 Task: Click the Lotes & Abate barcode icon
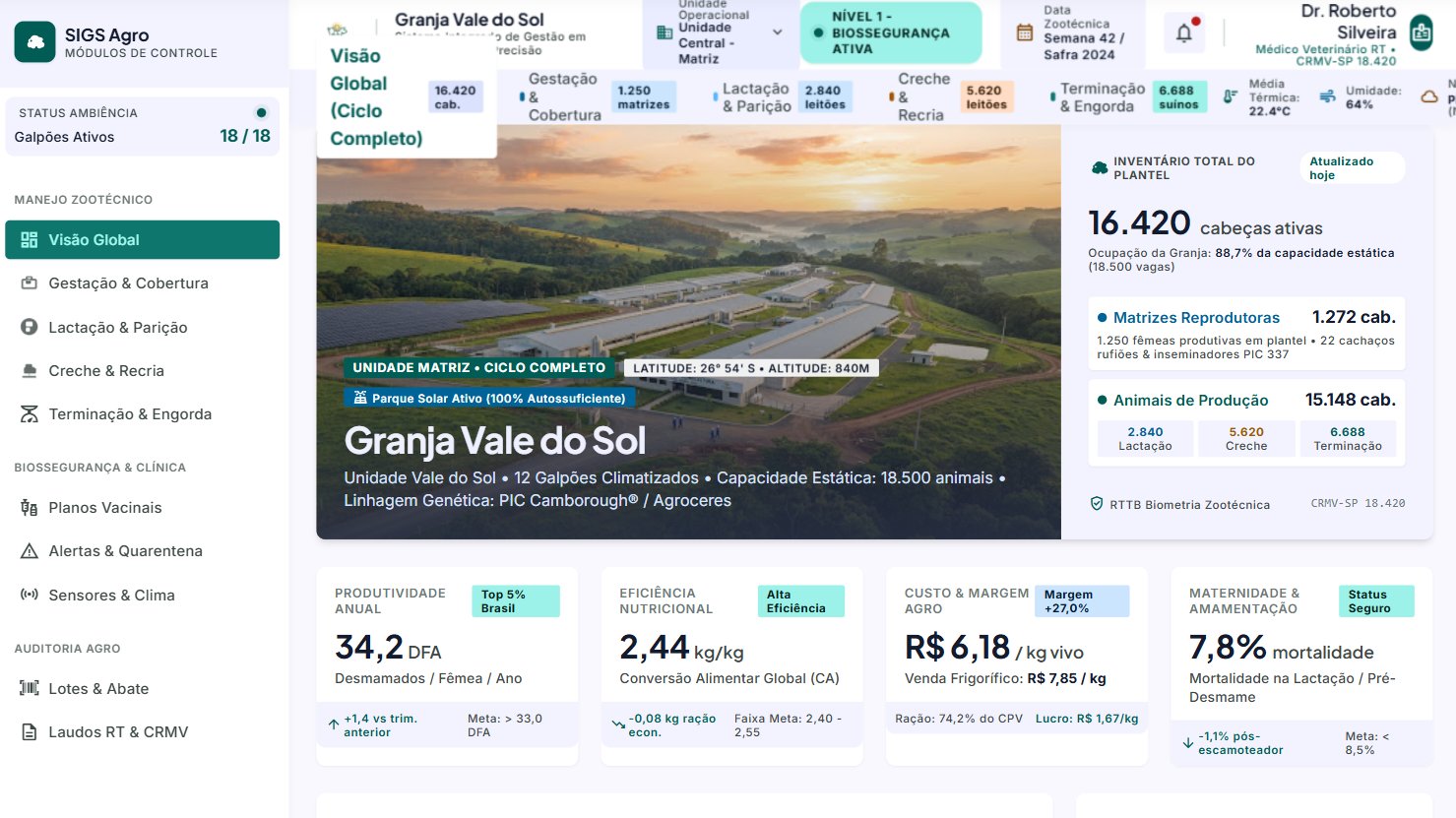30,688
